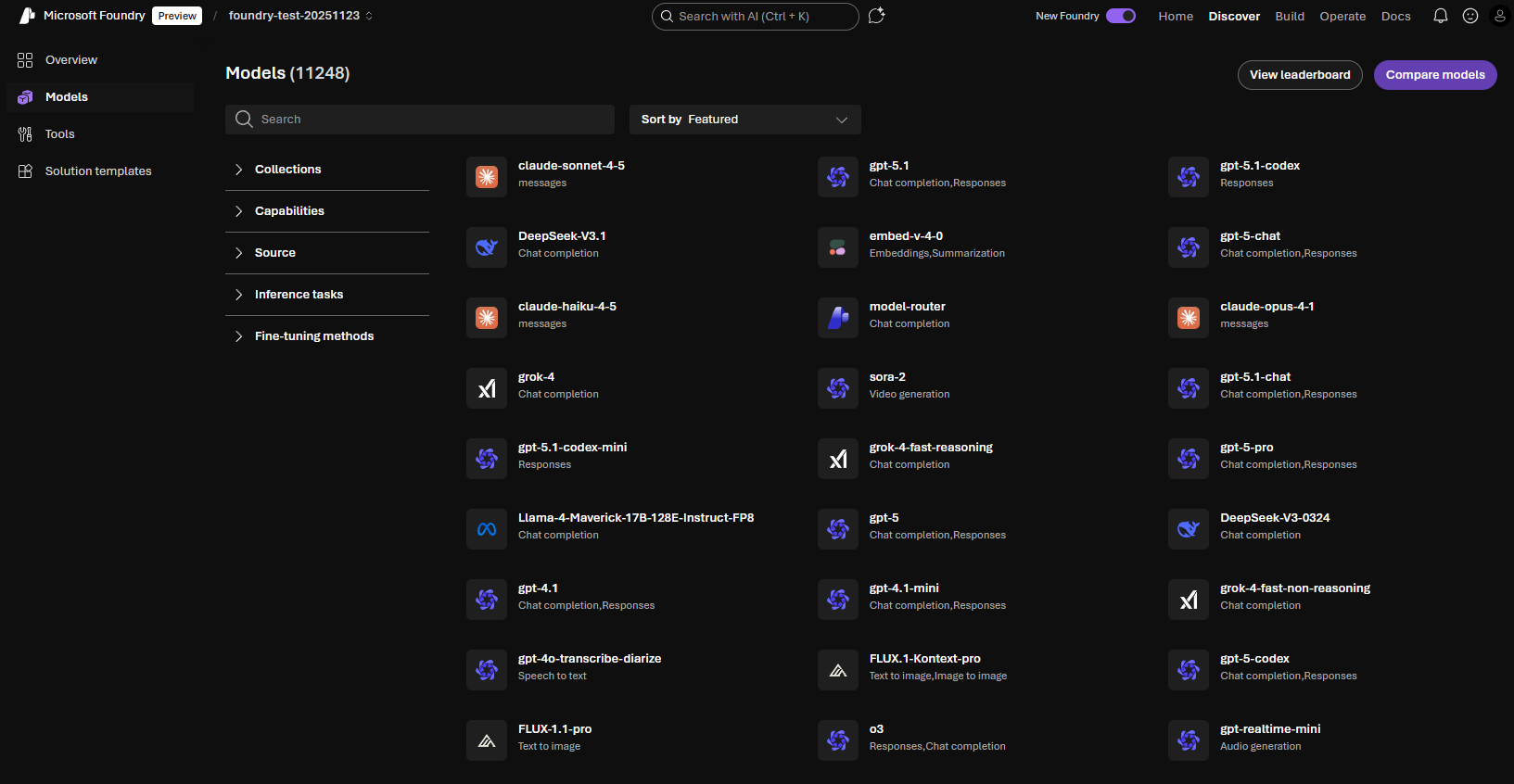Expand the Collections filter section

click(327, 170)
